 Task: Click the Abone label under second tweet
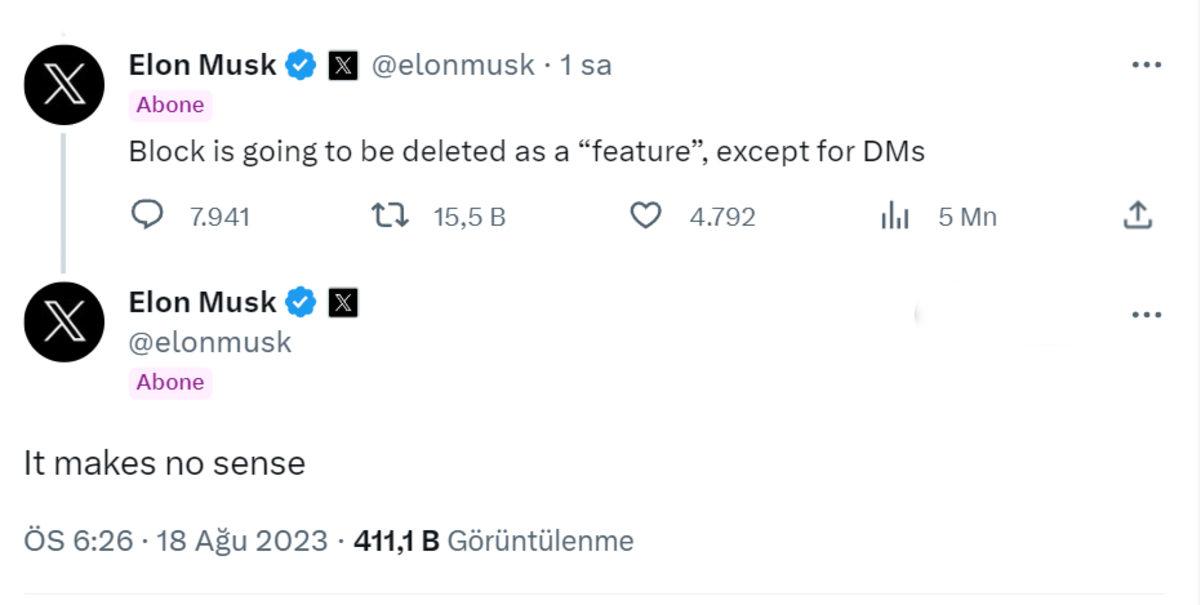[x=170, y=382]
